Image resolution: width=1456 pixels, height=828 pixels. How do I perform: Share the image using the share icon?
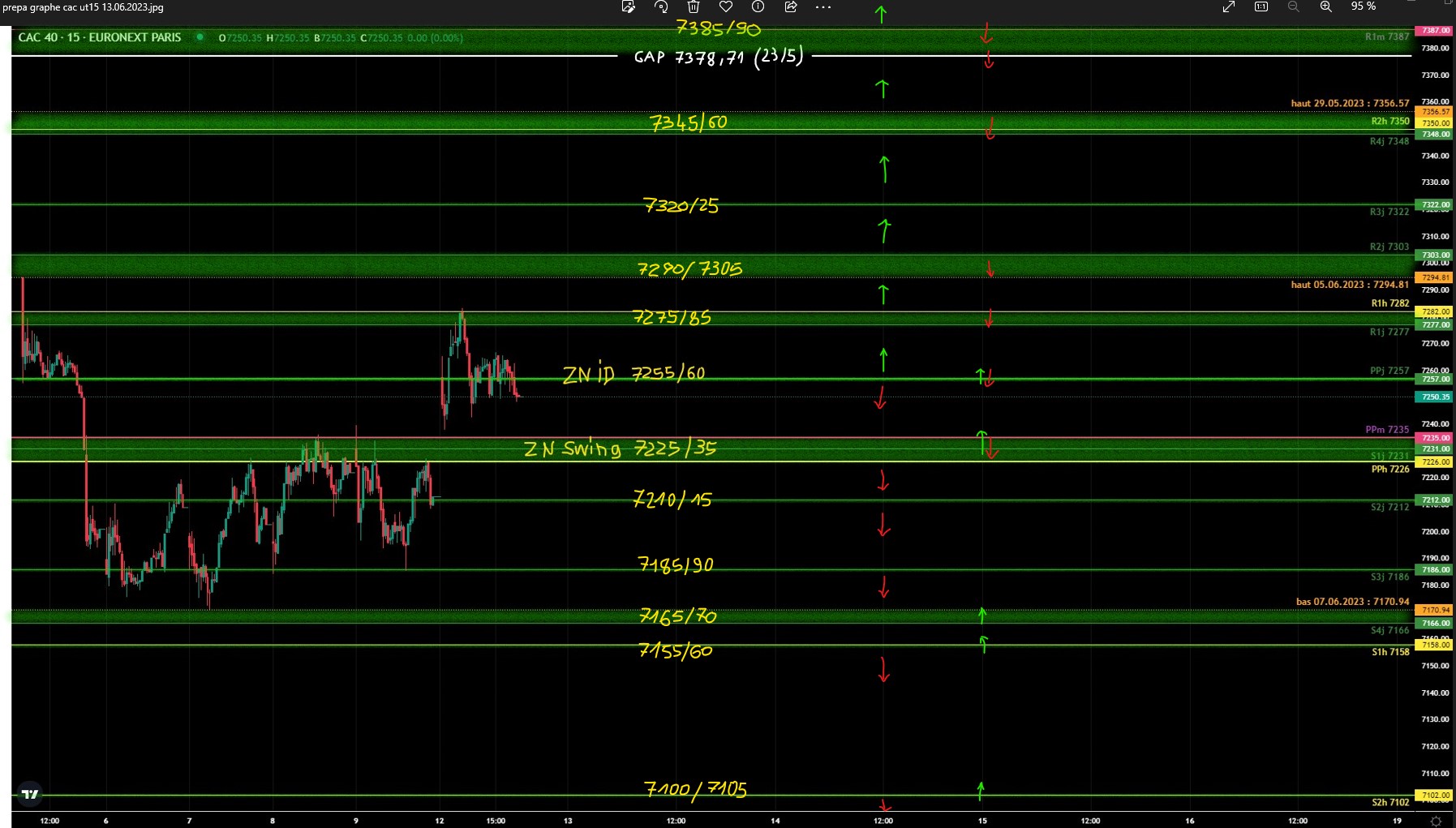pos(791,6)
